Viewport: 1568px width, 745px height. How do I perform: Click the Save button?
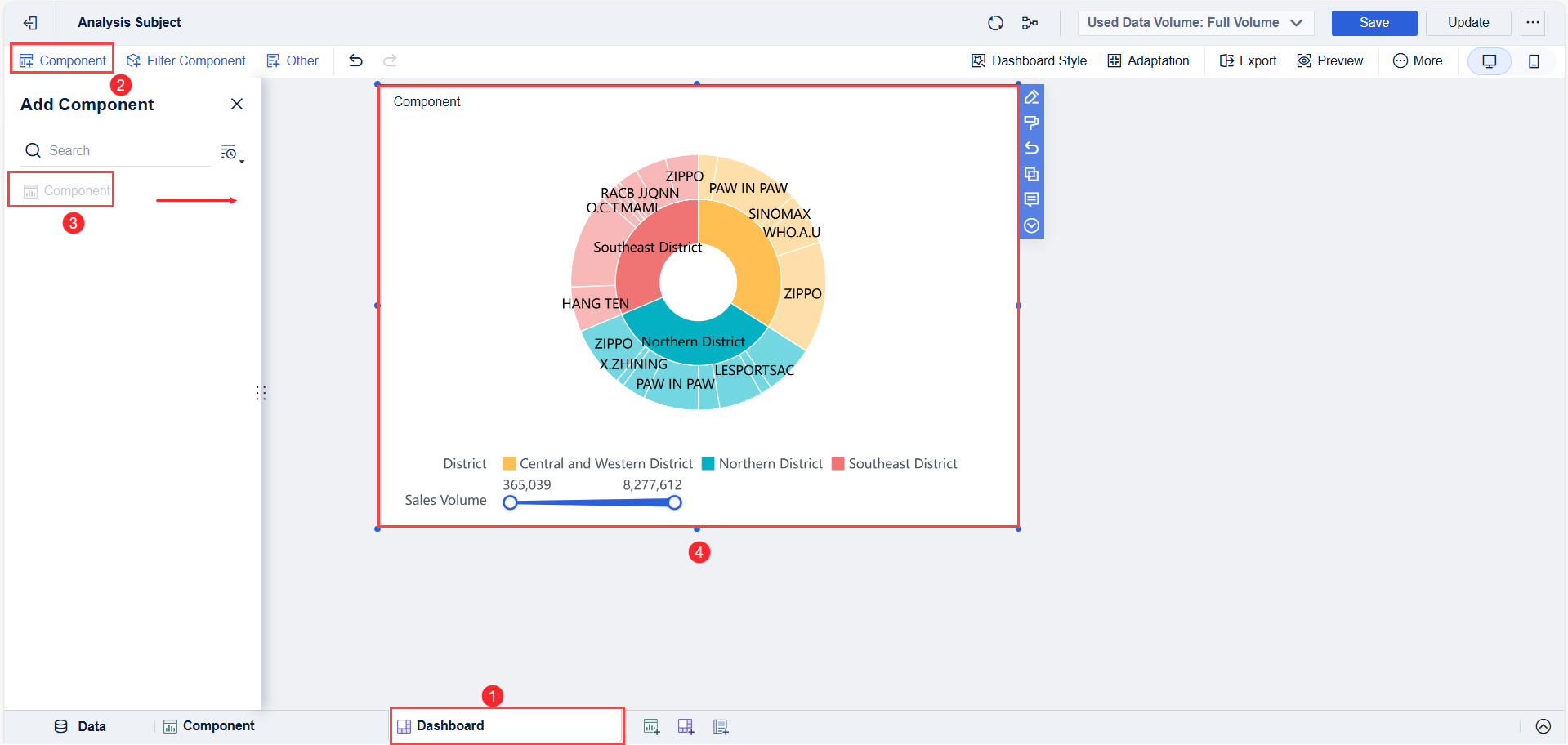pos(1374,23)
